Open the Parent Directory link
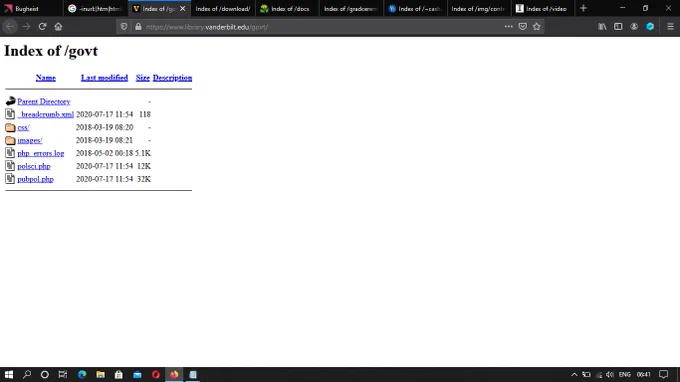The width and height of the screenshot is (680, 382). point(44,101)
